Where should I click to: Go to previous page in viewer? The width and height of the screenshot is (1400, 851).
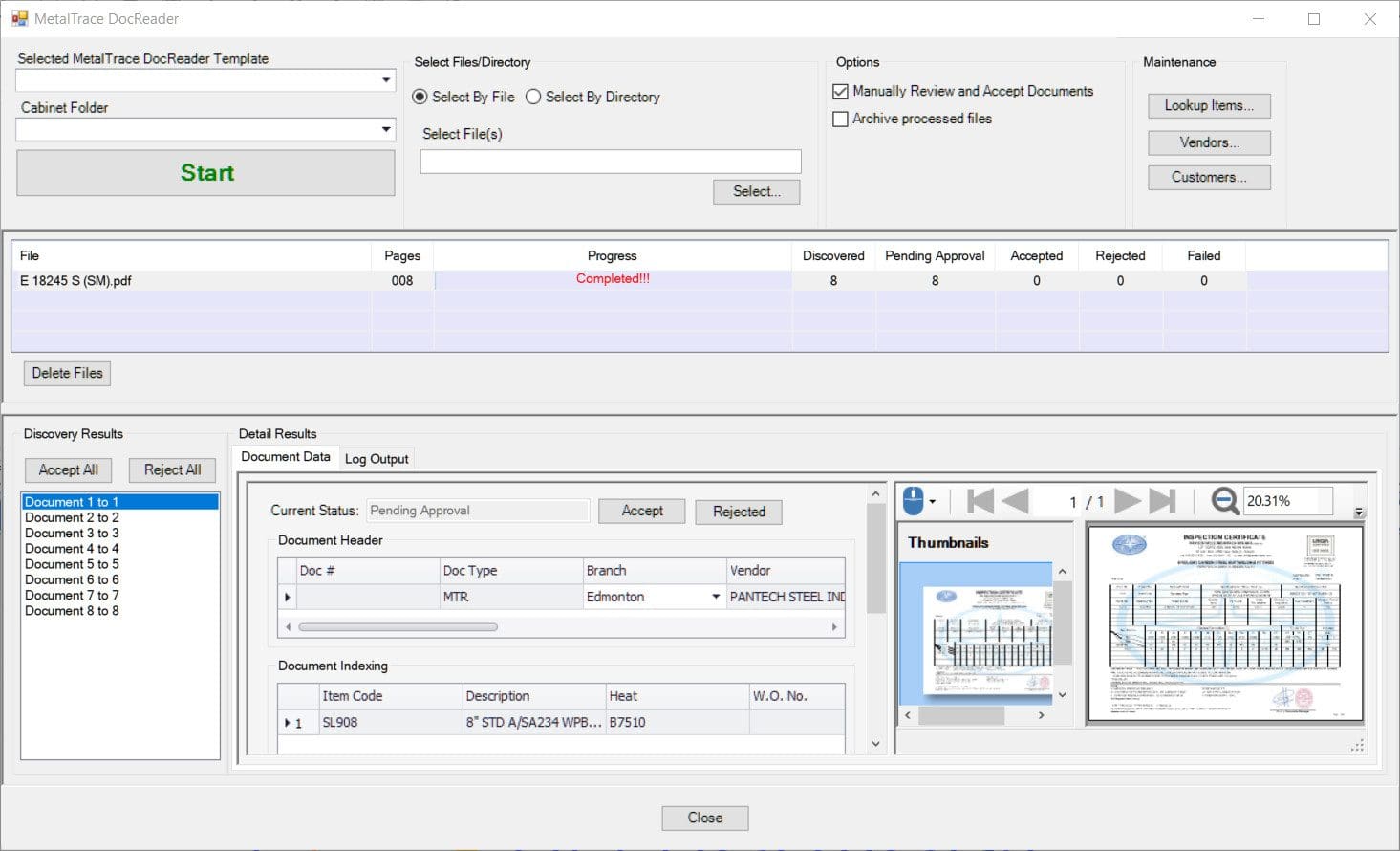coord(1015,501)
